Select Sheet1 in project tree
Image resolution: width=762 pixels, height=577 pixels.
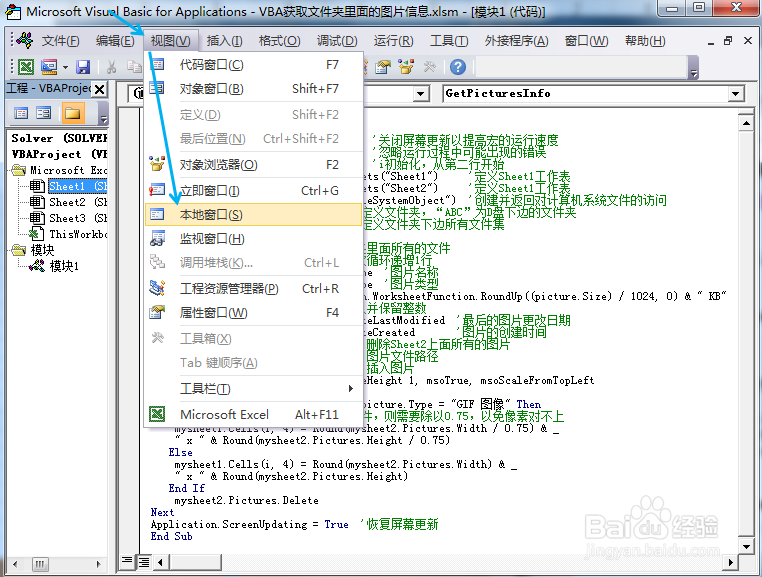pyautogui.click(x=78, y=186)
